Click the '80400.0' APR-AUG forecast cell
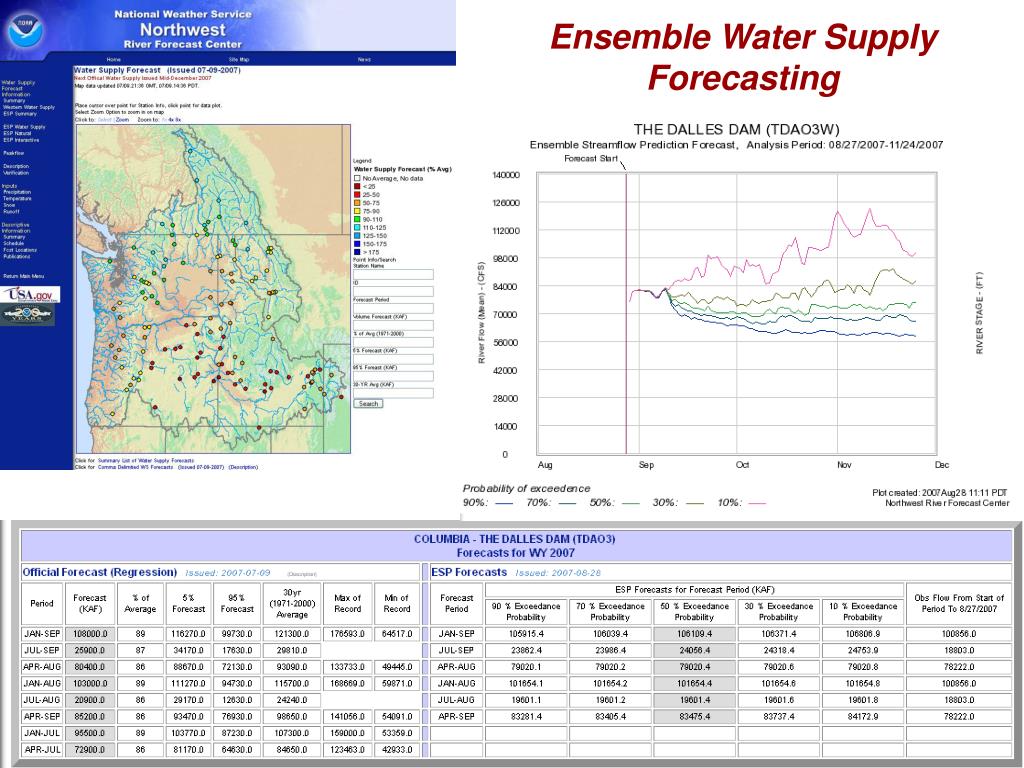This screenshot has height=768, width=1024. click(x=89, y=667)
